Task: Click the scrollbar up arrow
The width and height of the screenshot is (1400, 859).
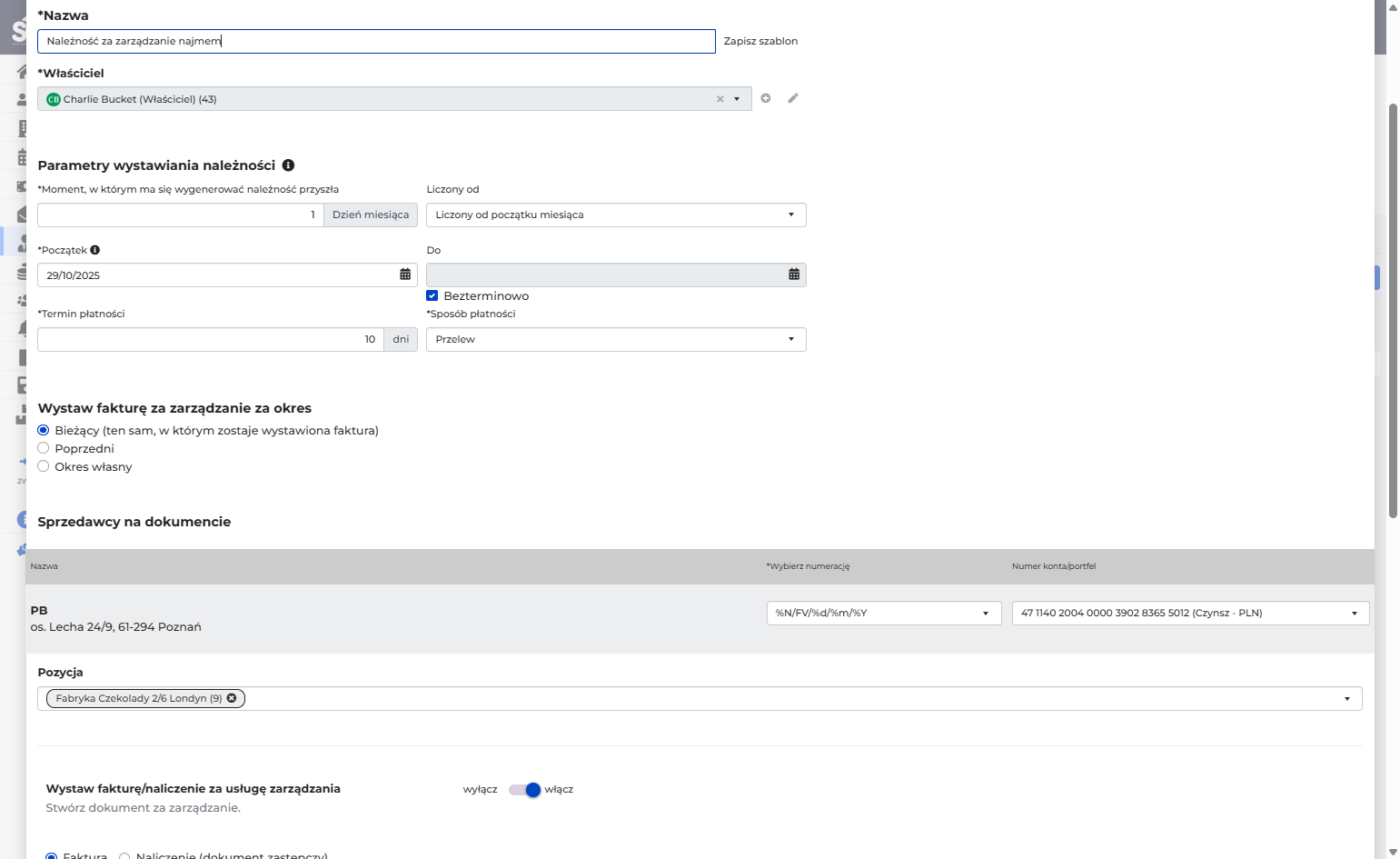Action: click(x=1393, y=6)
